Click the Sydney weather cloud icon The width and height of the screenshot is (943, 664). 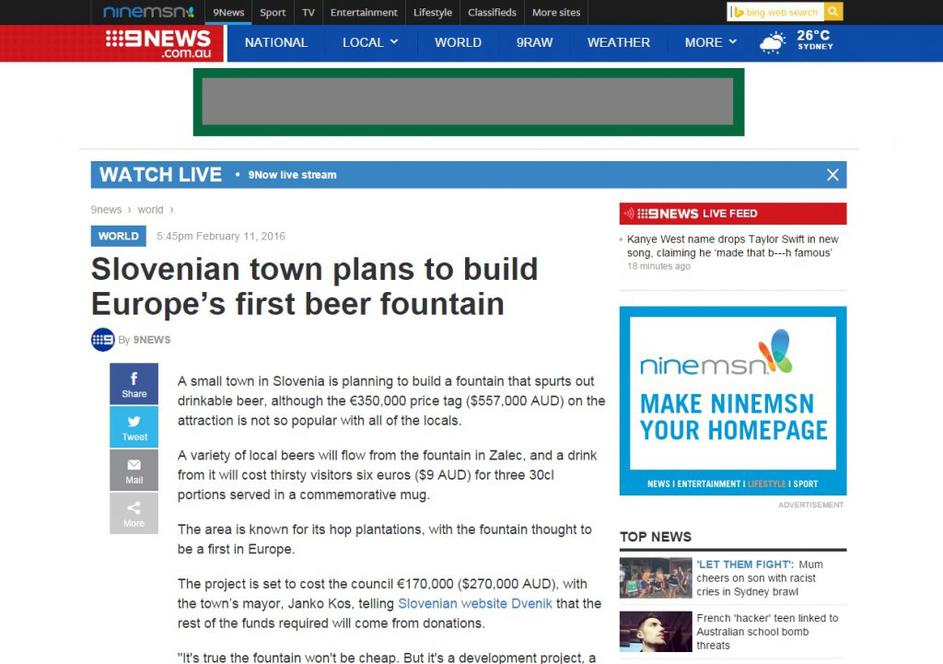(772, 42)
